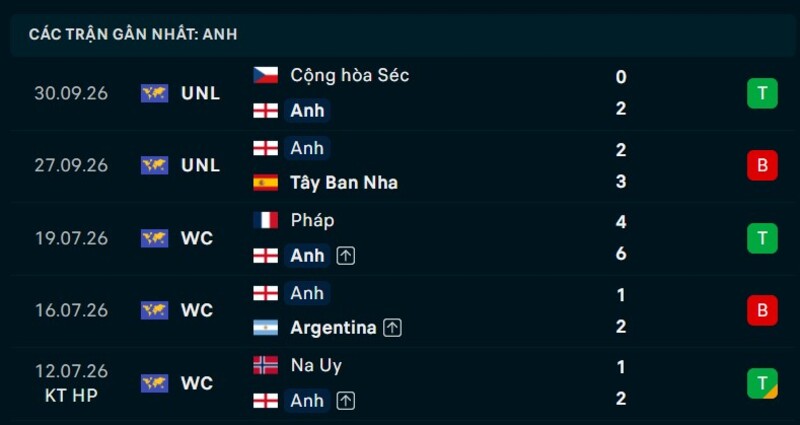Click the T badge for the Na Uy match
Screen dimensions: 800x425
tap(762, 383)
